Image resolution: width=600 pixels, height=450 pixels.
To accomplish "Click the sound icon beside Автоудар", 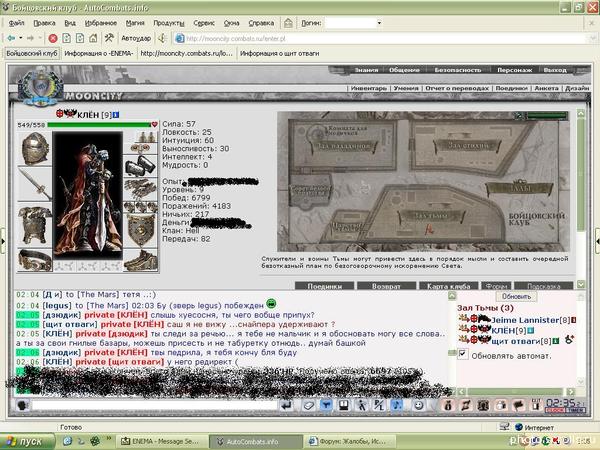I will point(163,38).
